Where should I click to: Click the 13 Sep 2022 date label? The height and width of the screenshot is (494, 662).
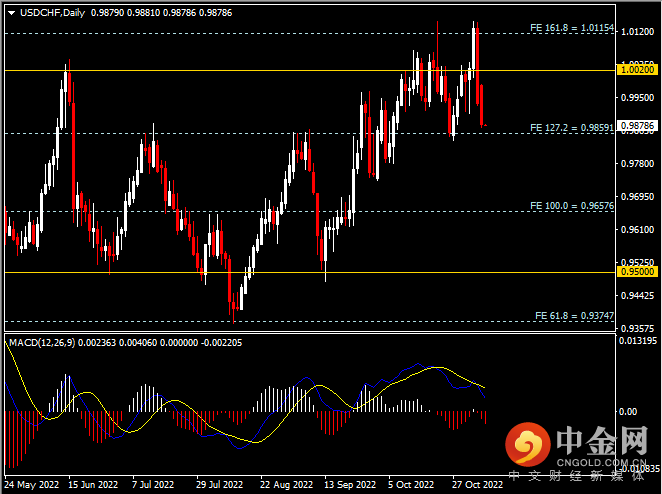pyautogui.click(x=350, y=484)
